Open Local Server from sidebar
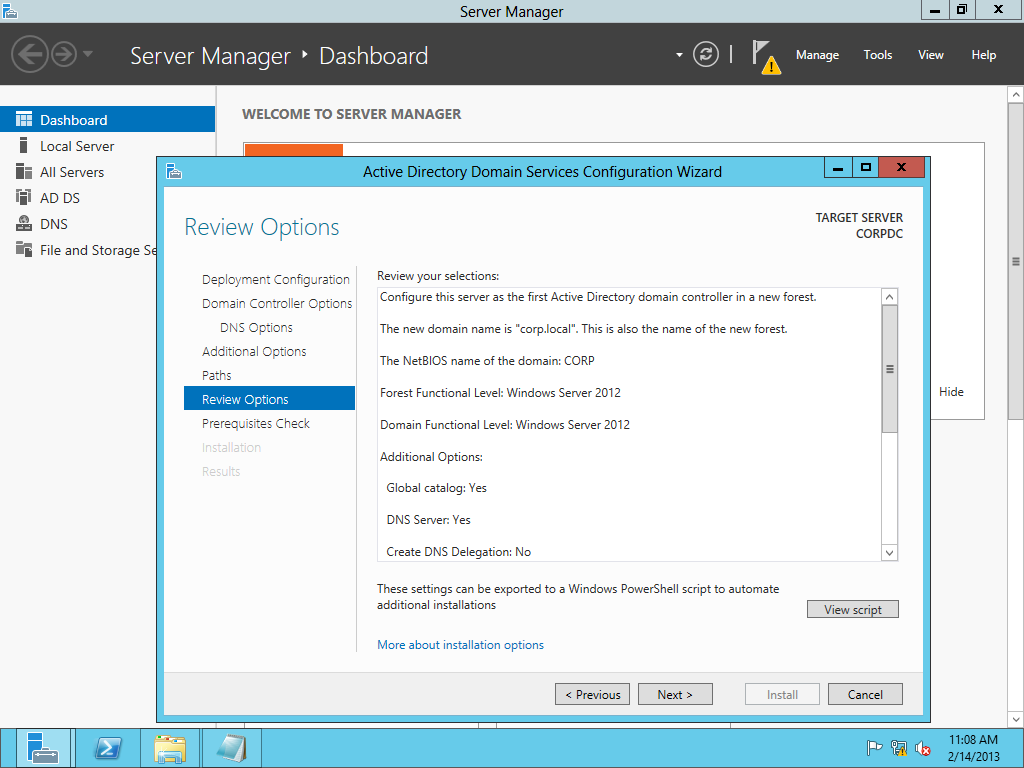This screenshot has width=1024, height=768. (x=77, y=146)
